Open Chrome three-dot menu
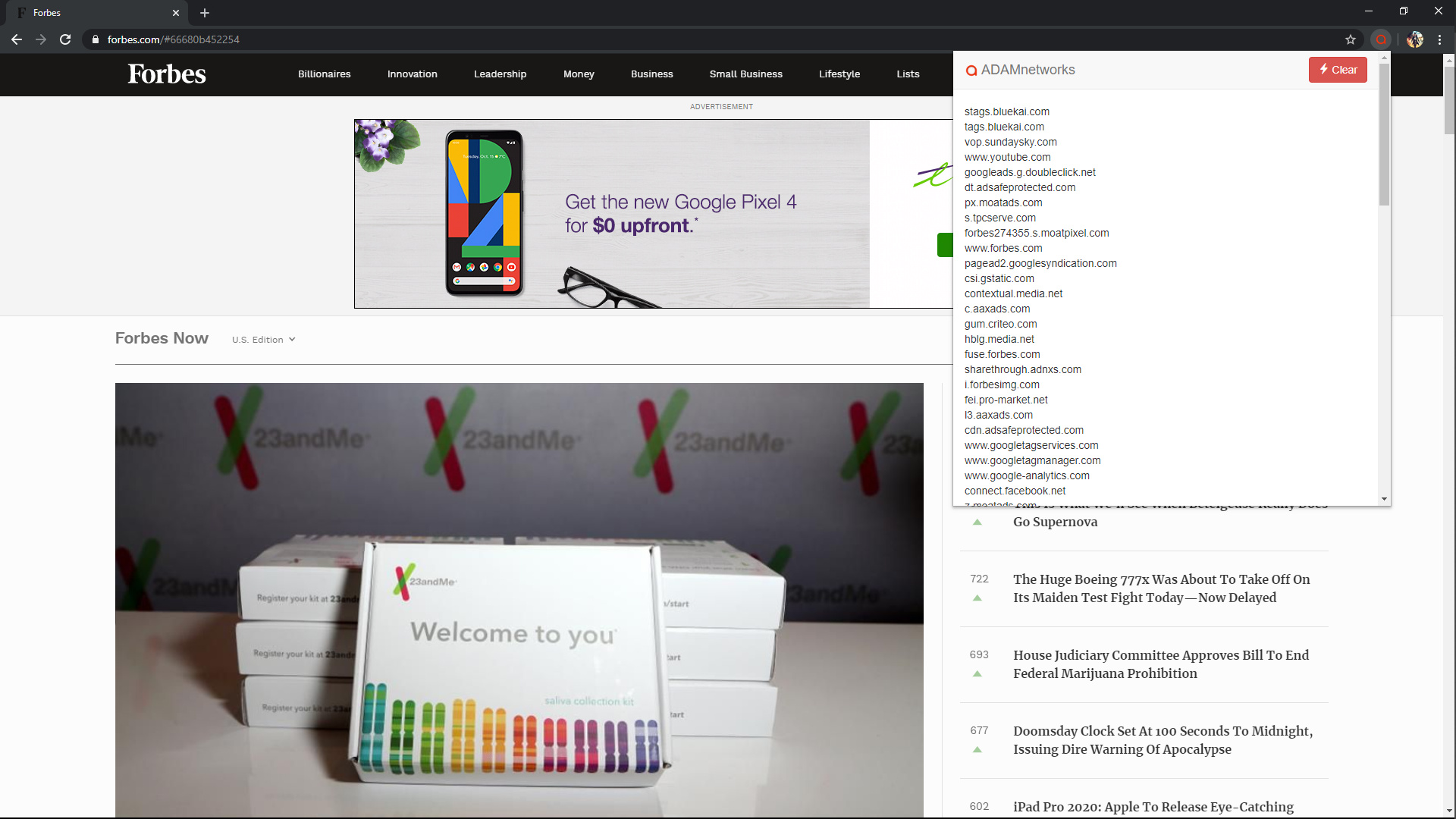1456x819 pixels. 1439,39
